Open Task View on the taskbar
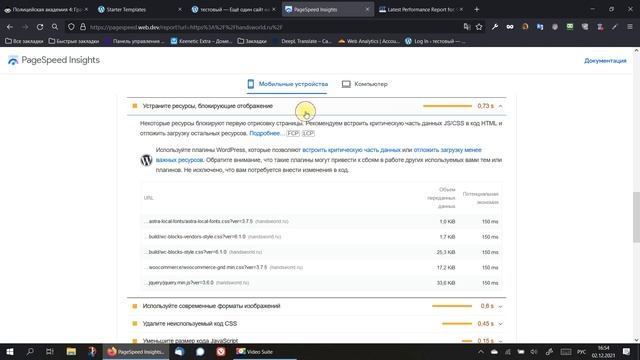This screenshot has height=360, width=640. [x=50, y=351]
